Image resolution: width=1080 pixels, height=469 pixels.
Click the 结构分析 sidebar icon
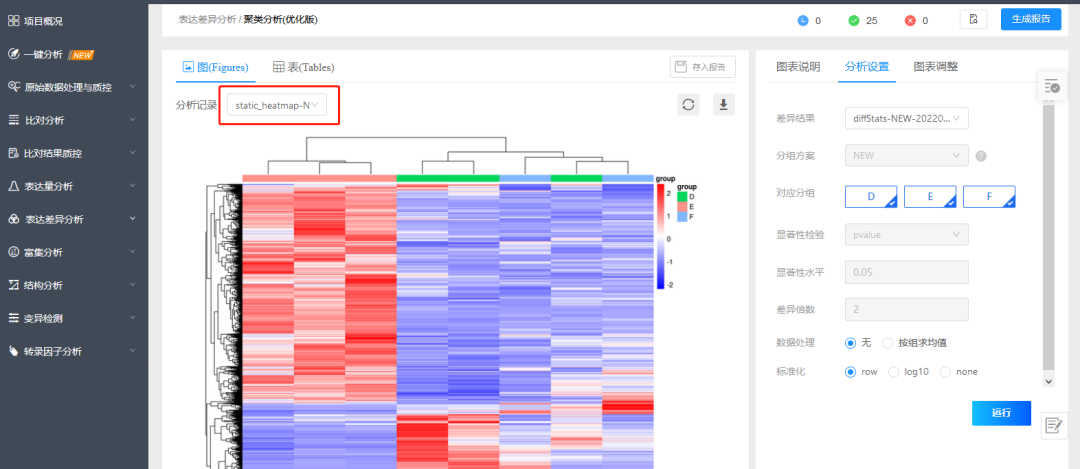pyautogui.click(x=13, y=285)
